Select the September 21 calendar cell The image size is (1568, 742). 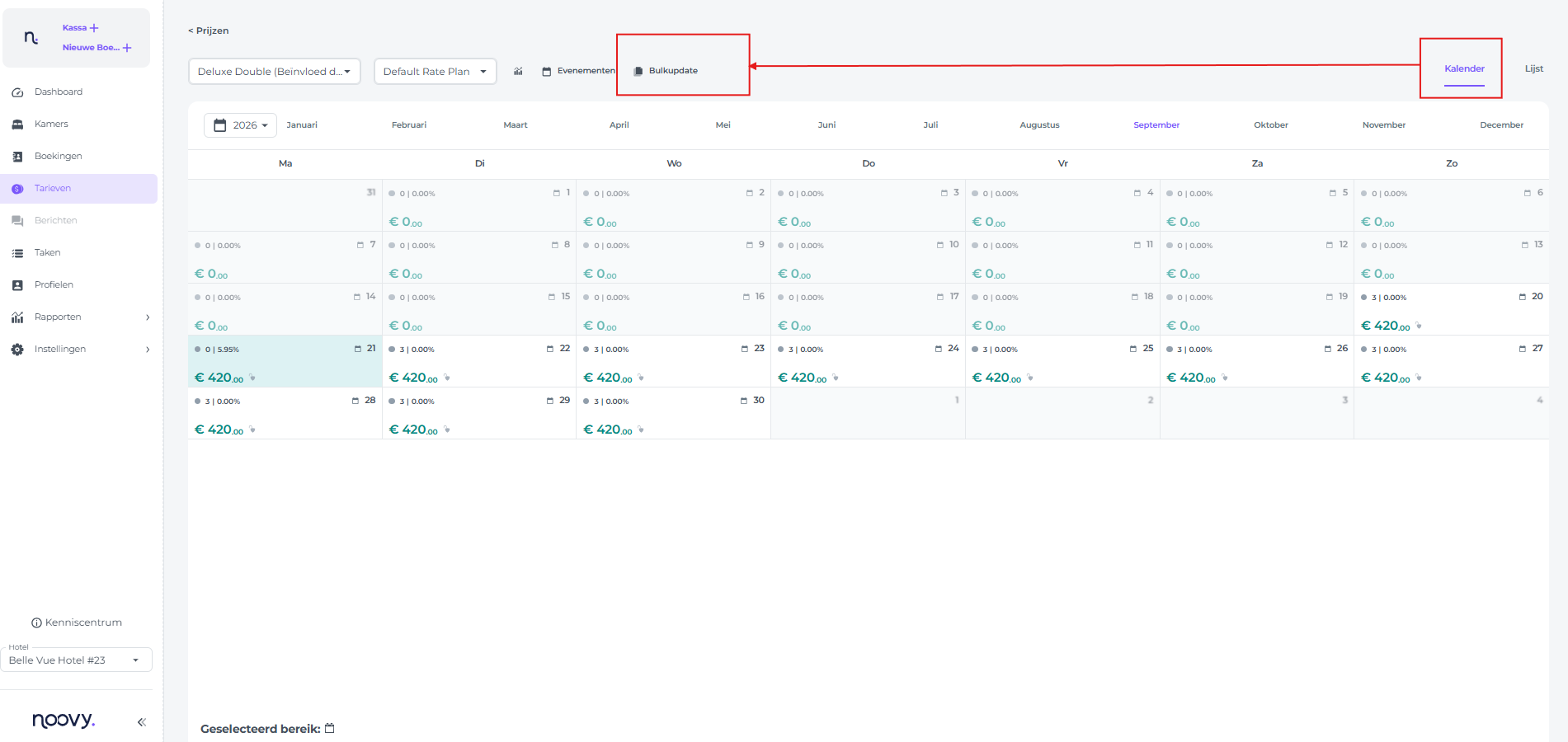(285, 361)
